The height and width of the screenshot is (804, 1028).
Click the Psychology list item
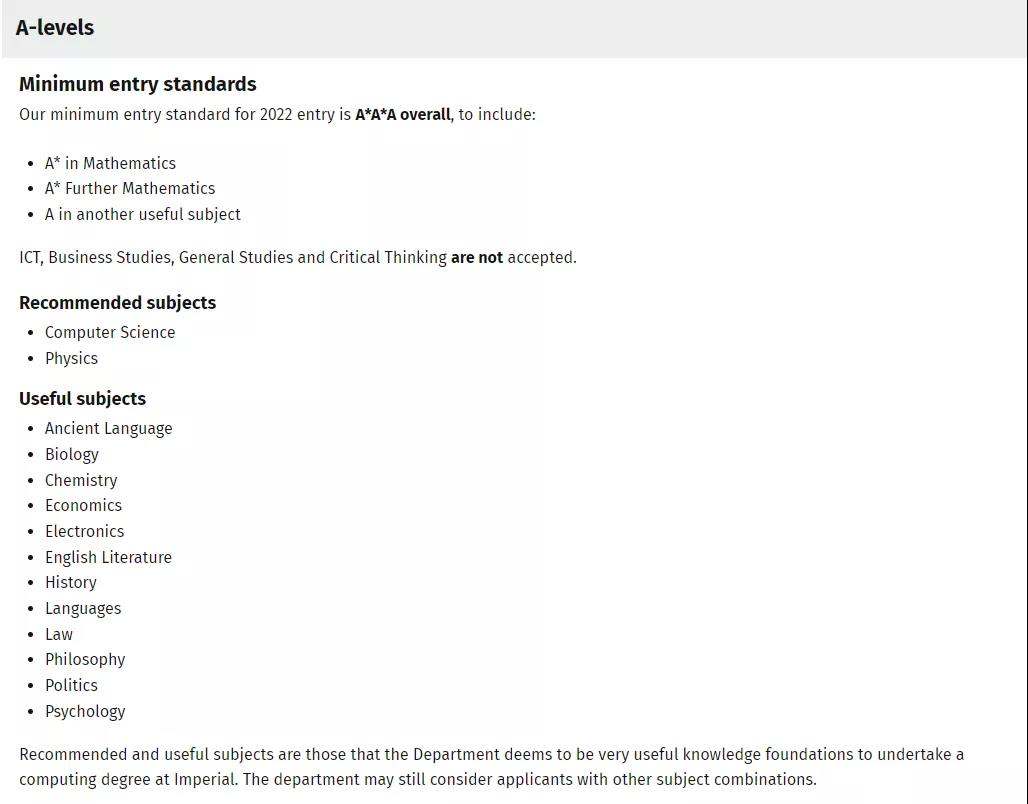point(85,711)
